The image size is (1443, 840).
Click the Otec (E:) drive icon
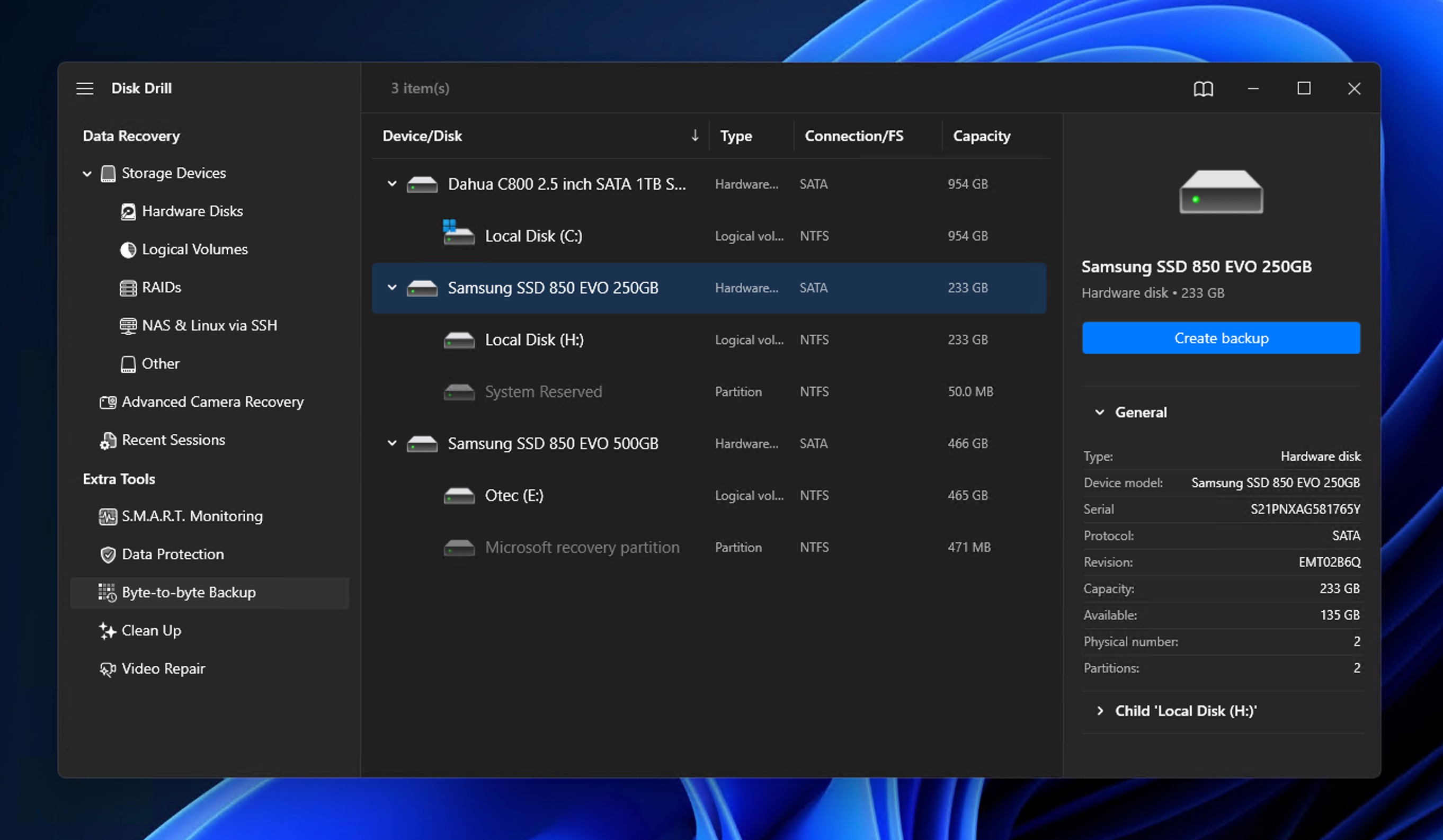(459, 496)
